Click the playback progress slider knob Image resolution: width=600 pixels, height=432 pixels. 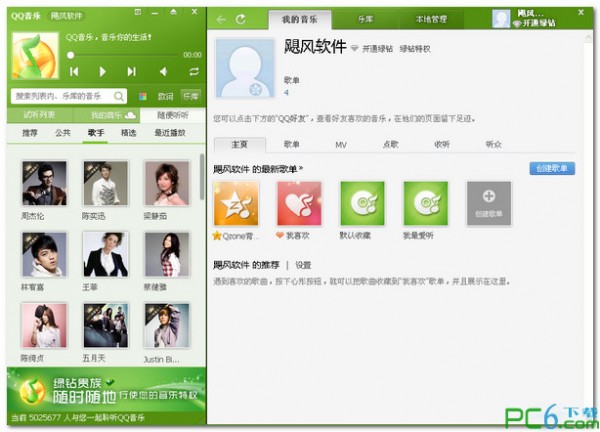point(70,55)
